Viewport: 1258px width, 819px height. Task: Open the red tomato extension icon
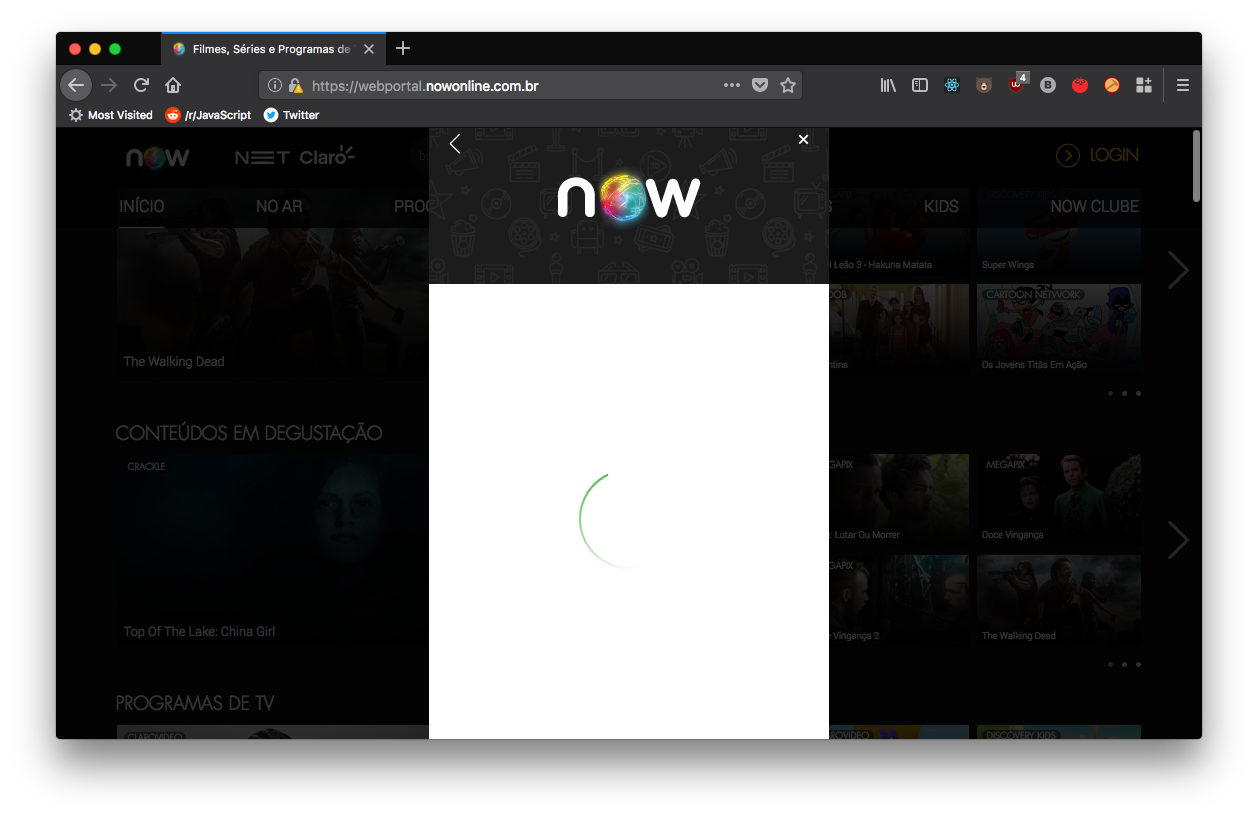tap(1080, 85)
